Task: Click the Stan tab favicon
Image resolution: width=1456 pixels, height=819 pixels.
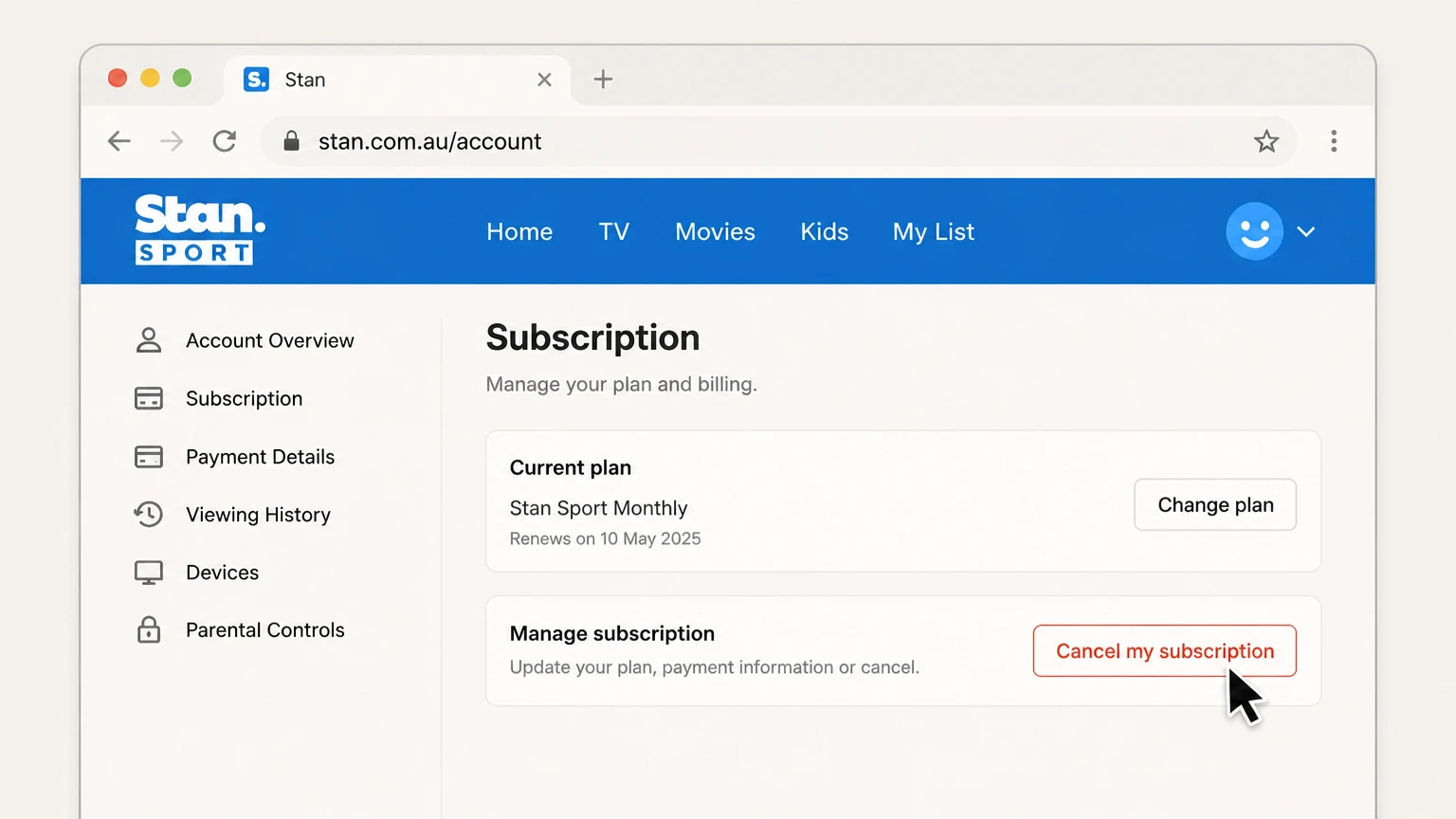Action: [x=256, y=80]
